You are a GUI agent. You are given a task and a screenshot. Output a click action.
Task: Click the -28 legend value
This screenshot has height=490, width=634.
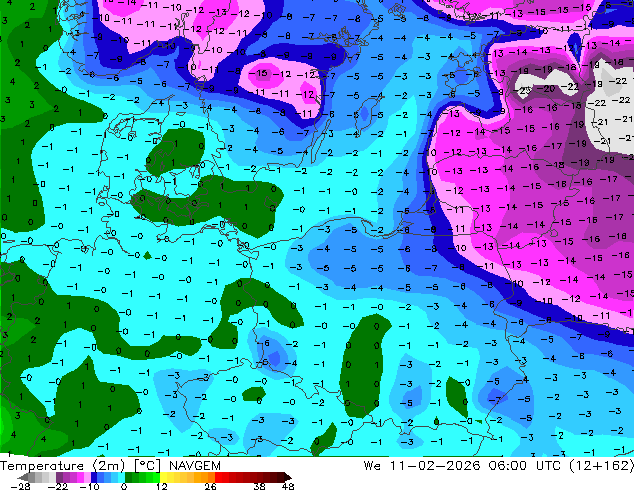tap(20, 486)
